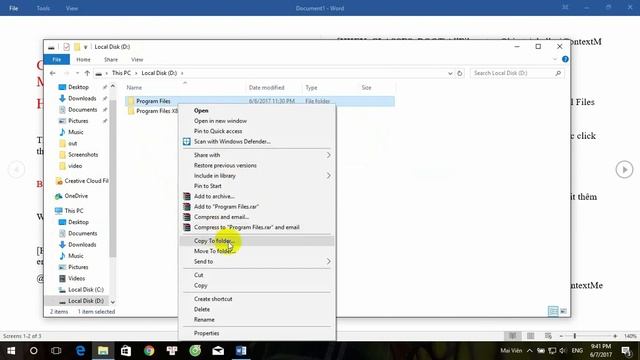Viewport: 640px width, 360px height.
Task: Open the Explorer File tab
Action: coord(57,60)
